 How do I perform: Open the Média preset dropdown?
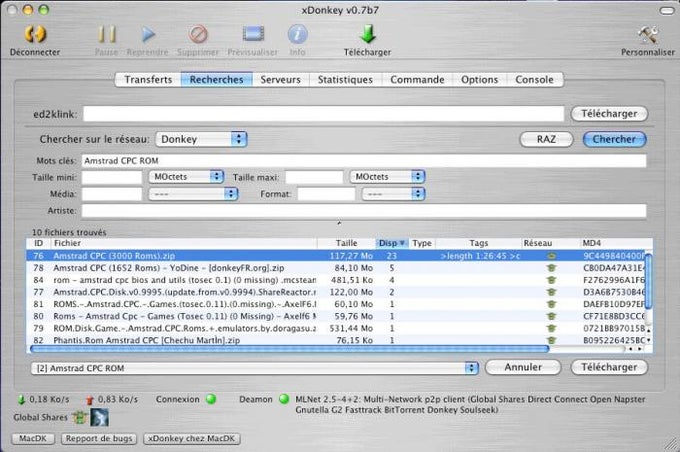click(193, 194)
